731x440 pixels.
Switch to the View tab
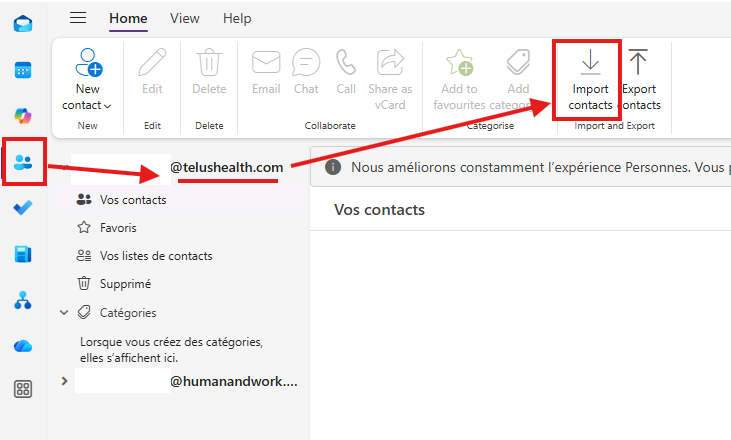click(185, 19)
